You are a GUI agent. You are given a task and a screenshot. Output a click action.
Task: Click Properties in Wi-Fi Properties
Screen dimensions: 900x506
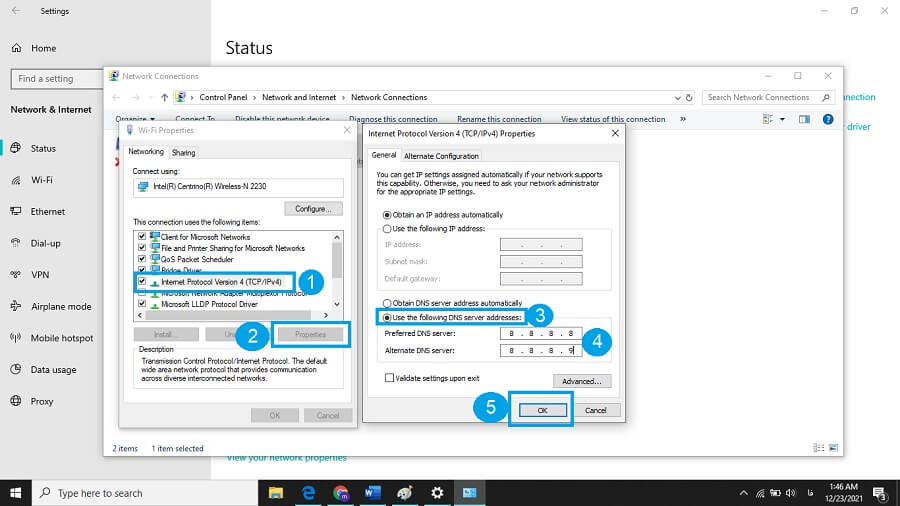tap(311, 334)
